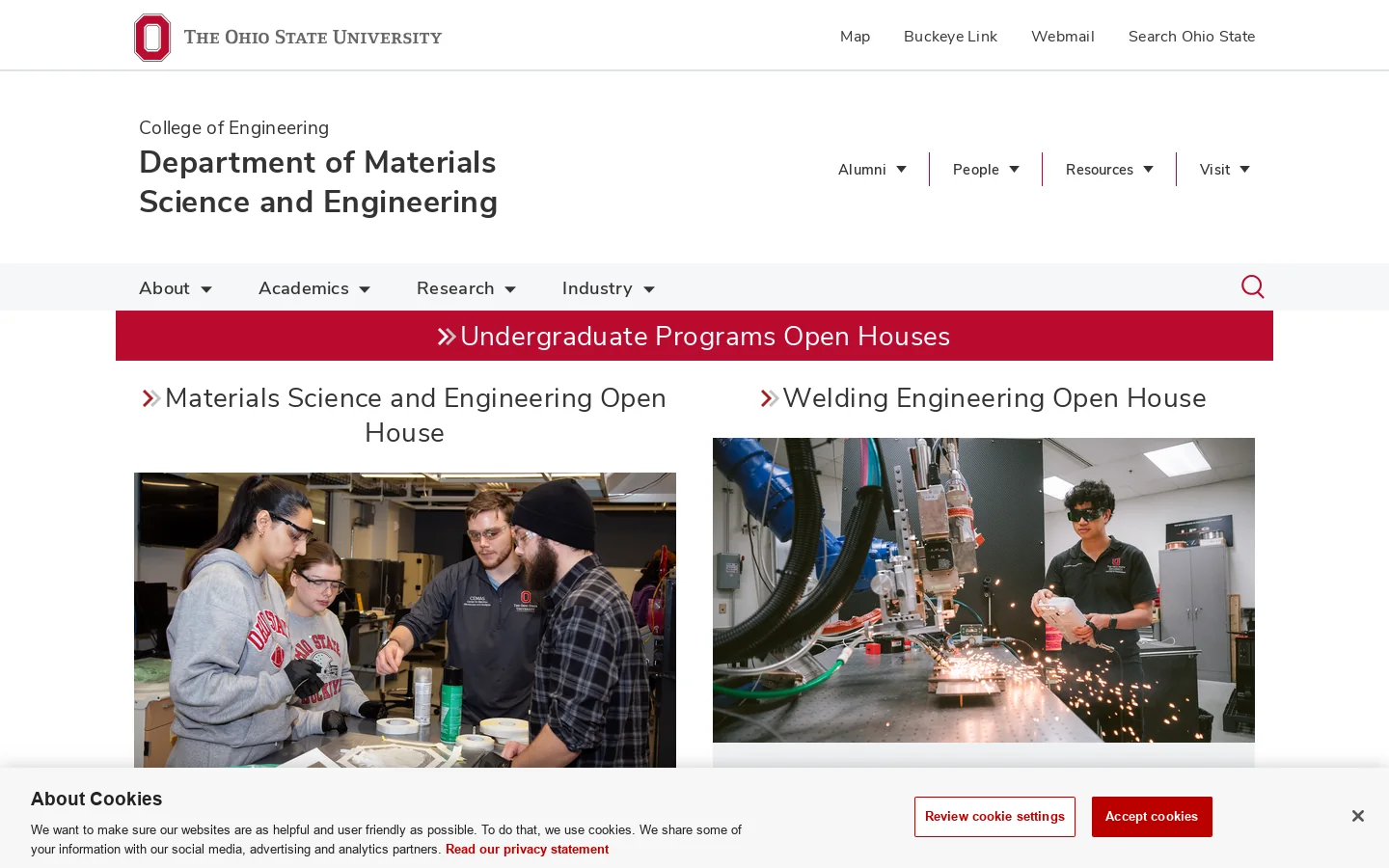1389x868 pixels.
Task: Open Undergraduate Programs Open Houses banner
Action: click(694, 336)
